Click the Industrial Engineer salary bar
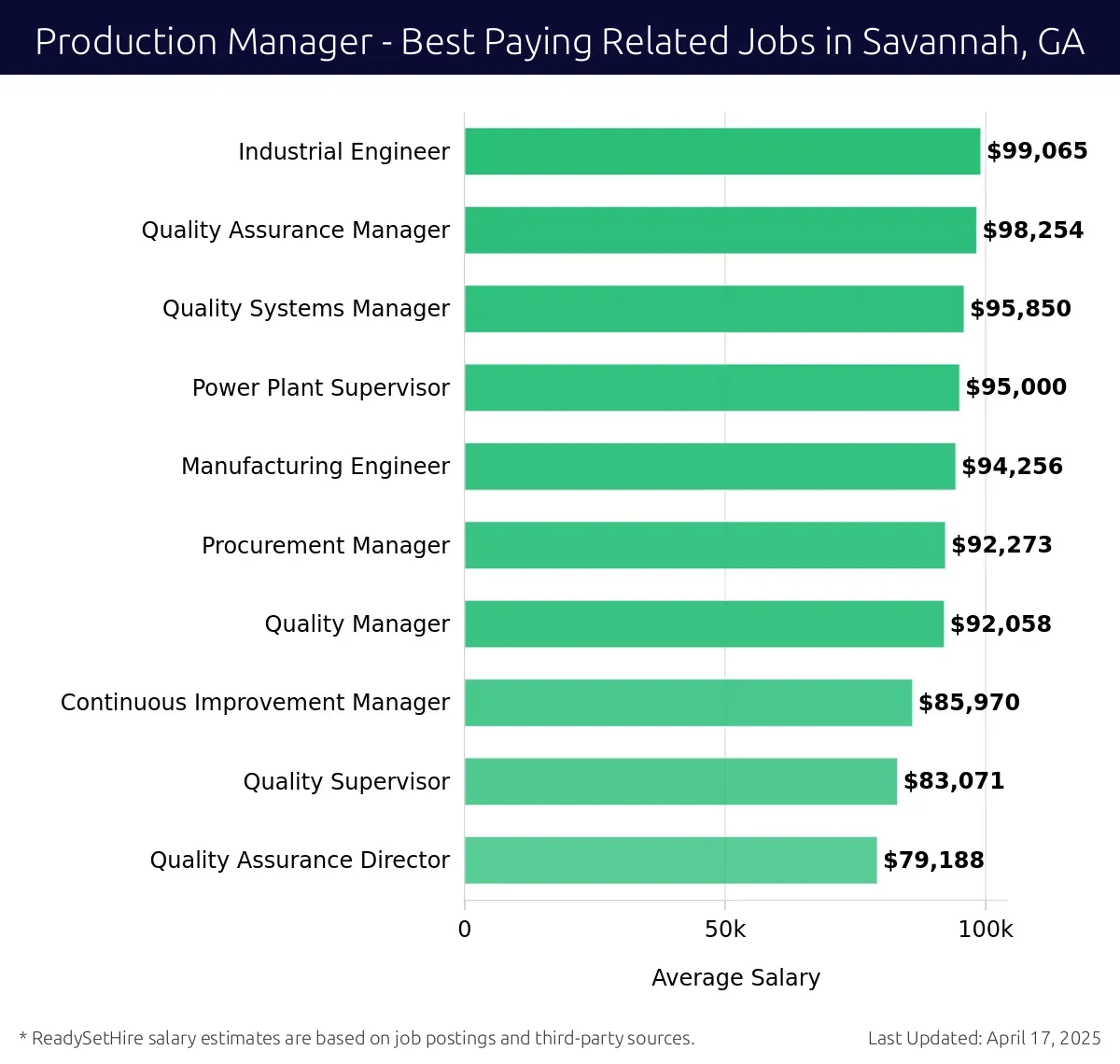This screenshot has height=1064, width=1120. [x=722, y=151]
